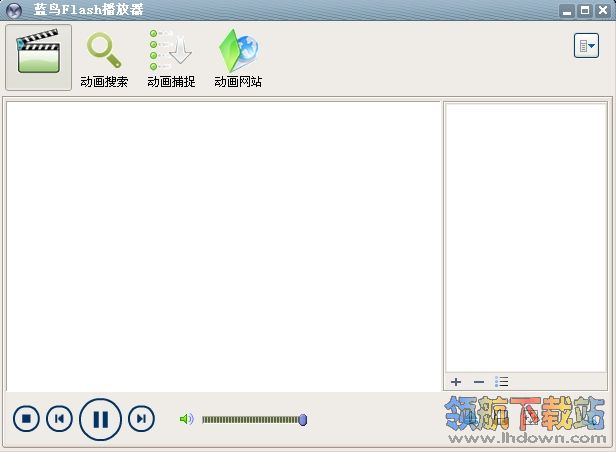Viewport: 616px width, 452px height.
Task: Add an item with the plus button
Action: coord(456,382)
